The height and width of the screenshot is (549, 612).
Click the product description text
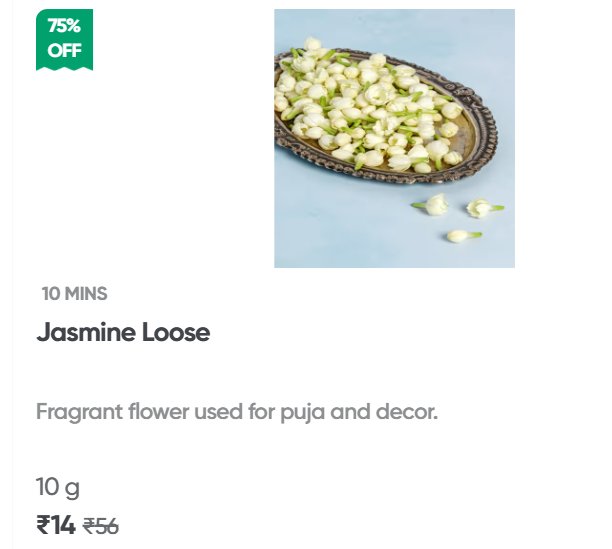[237, 412]
